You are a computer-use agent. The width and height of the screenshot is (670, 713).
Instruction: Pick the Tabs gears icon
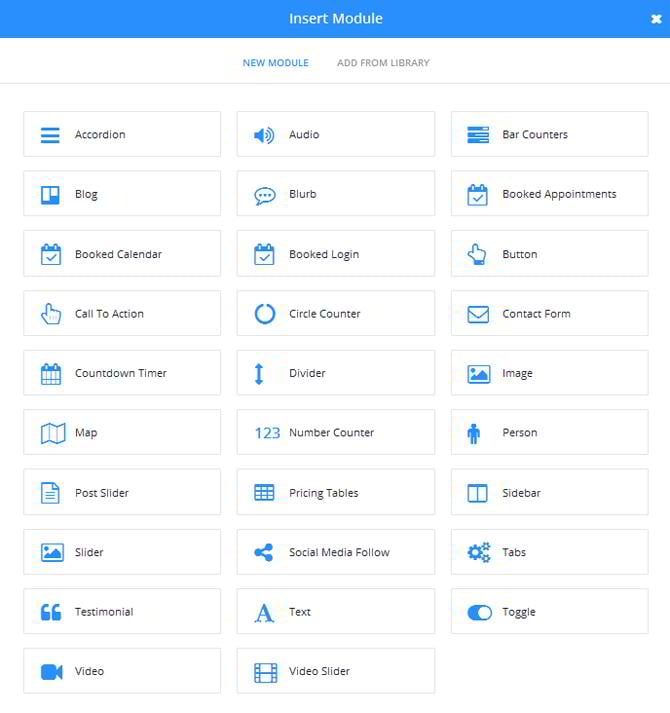479,552
